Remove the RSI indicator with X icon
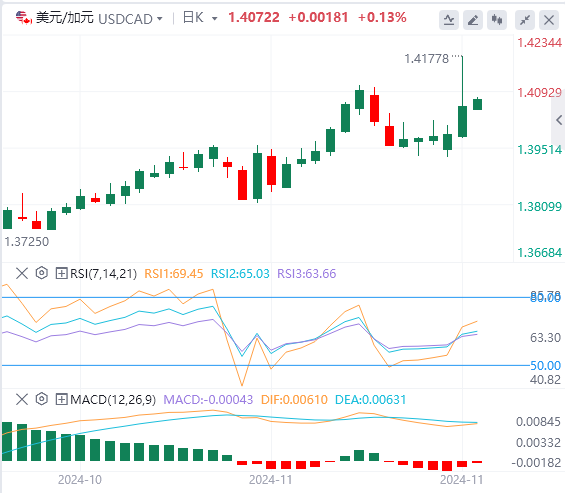Viewport: 565px width, 493px height. (22, 274)
